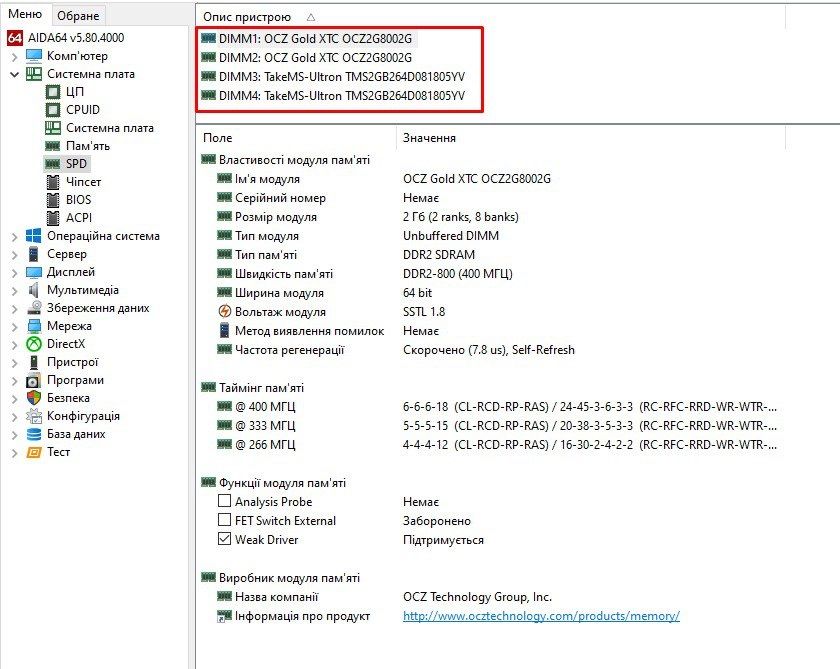Select the Комп'ютер monitor icon
Screen dimensions: 840x669
pyautogui.click(x=34, y=56)
